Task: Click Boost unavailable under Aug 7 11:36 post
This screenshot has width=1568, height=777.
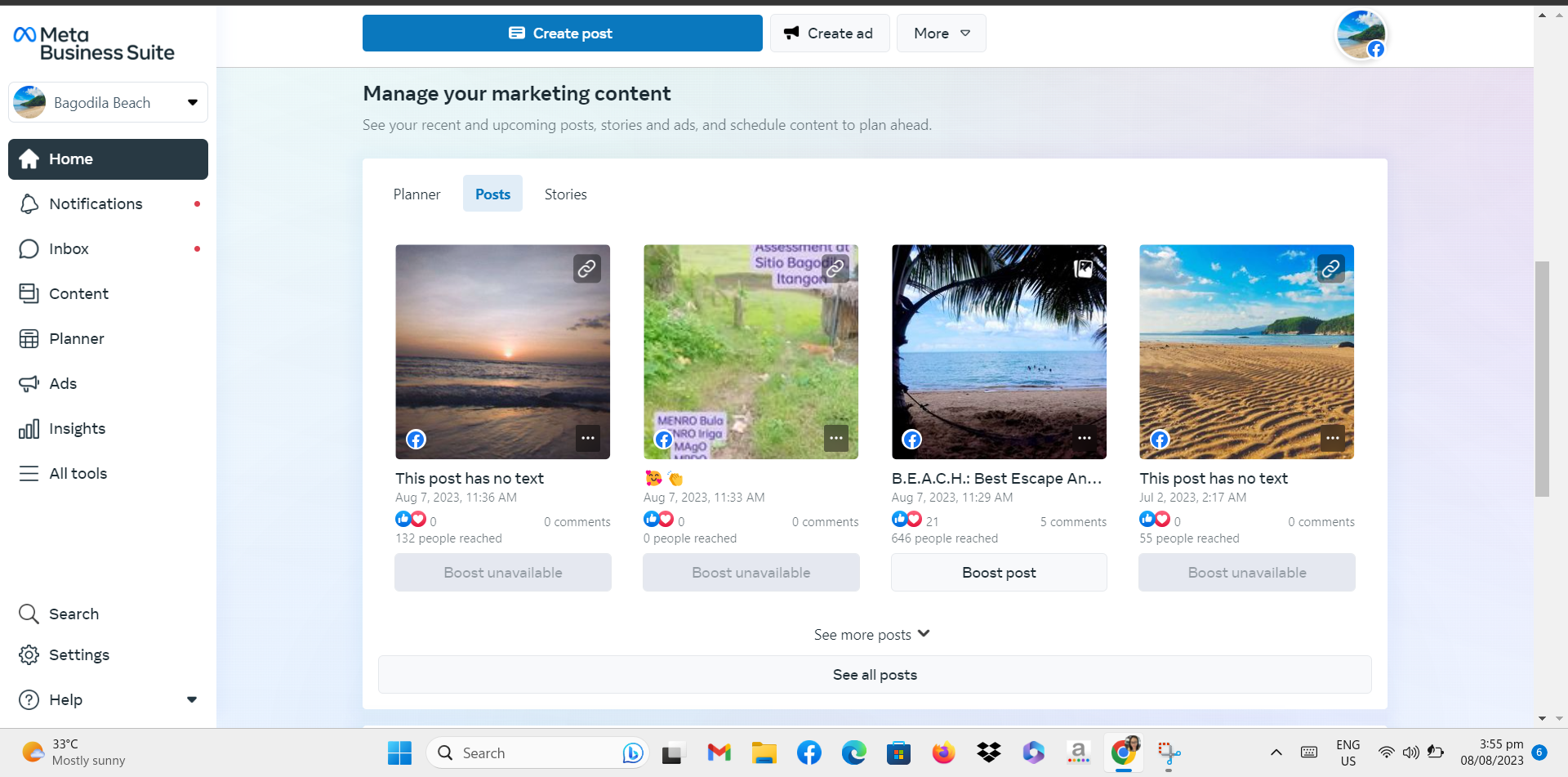Action: point(503,573)
